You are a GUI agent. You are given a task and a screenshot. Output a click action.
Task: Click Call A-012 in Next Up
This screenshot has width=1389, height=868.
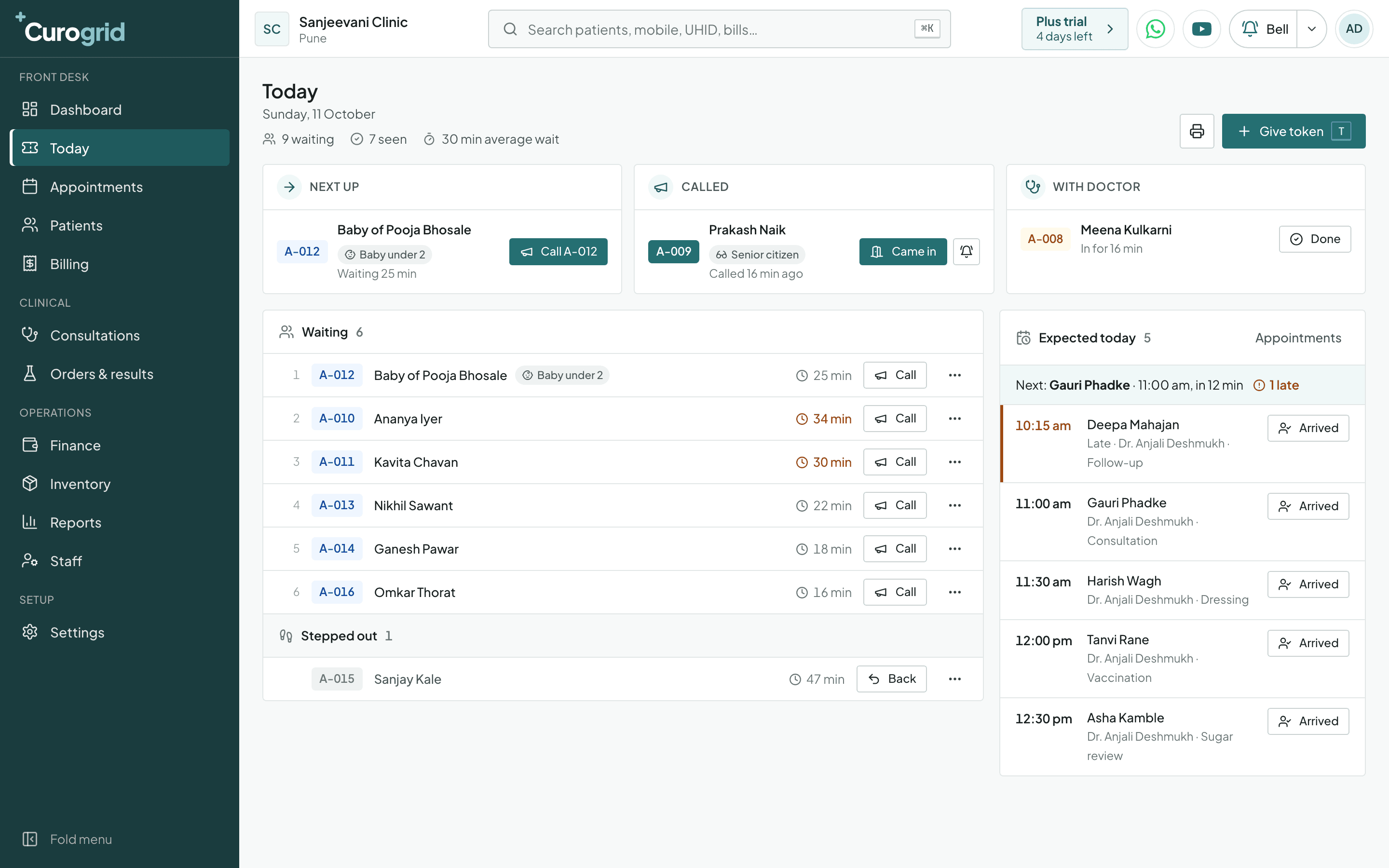[x=558, y=251]
